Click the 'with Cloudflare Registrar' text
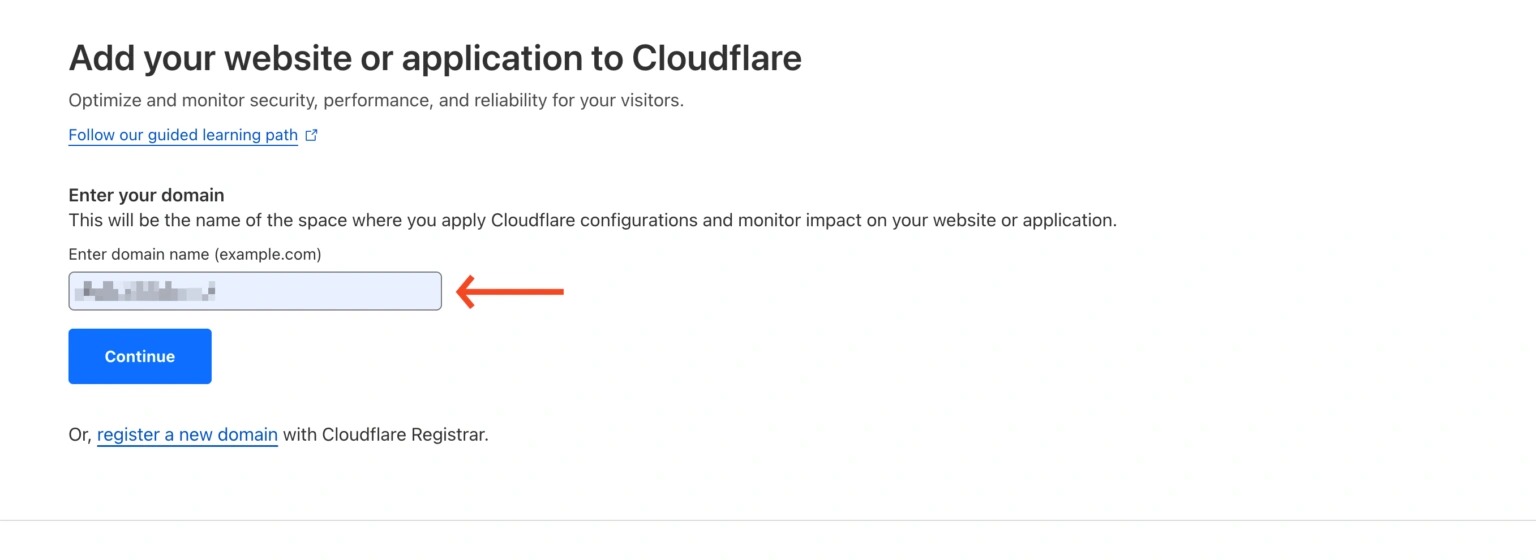Image resolution: width=1536 pixels, height=560 pixels. click(385, 435)
